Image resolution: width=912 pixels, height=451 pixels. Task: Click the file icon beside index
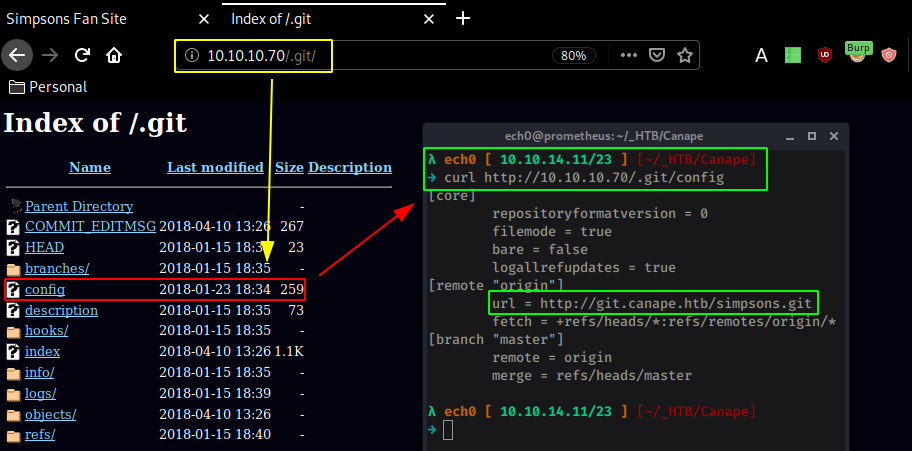(x=13, y=351)
